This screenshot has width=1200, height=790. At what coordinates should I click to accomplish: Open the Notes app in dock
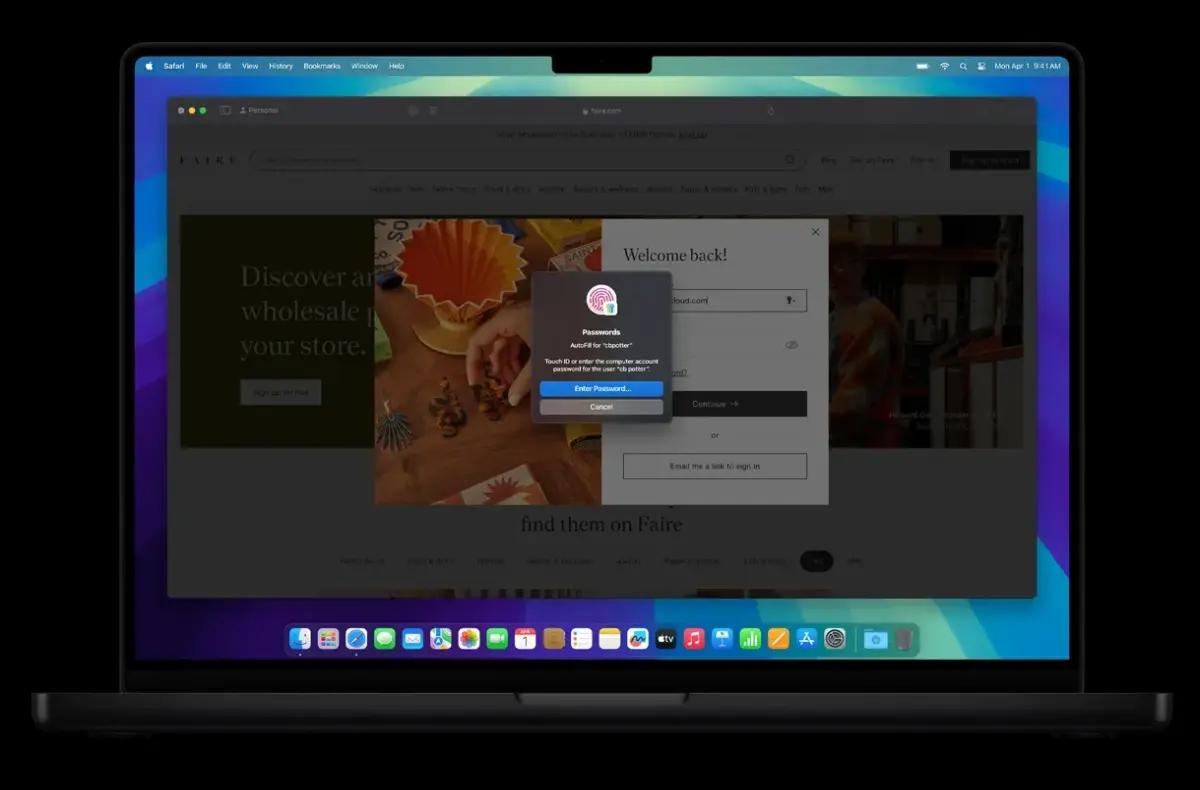[x=610, y=639]
